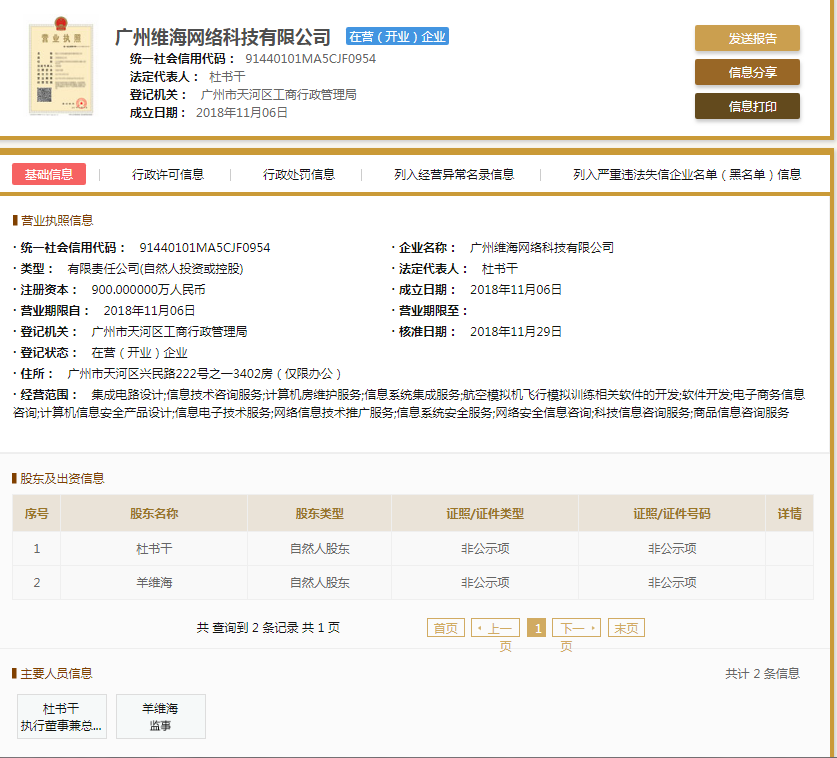The image size is (837, 758).
Task: Click the QR code on the business license
Action: click(44, 94)
